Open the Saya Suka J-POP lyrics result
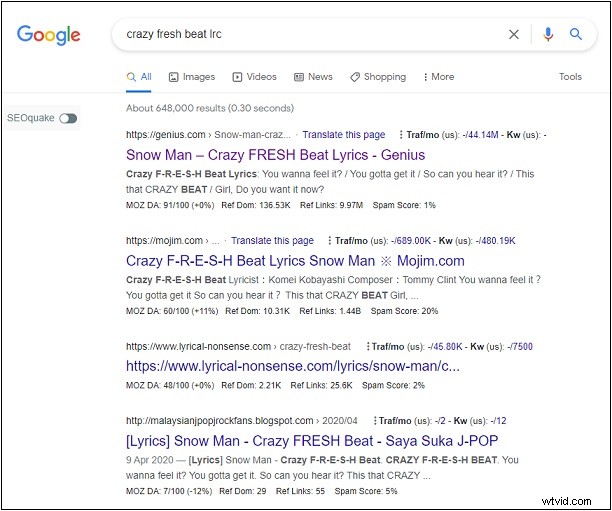Viewport: 612px width, 511px height. [x=312, y=441]
